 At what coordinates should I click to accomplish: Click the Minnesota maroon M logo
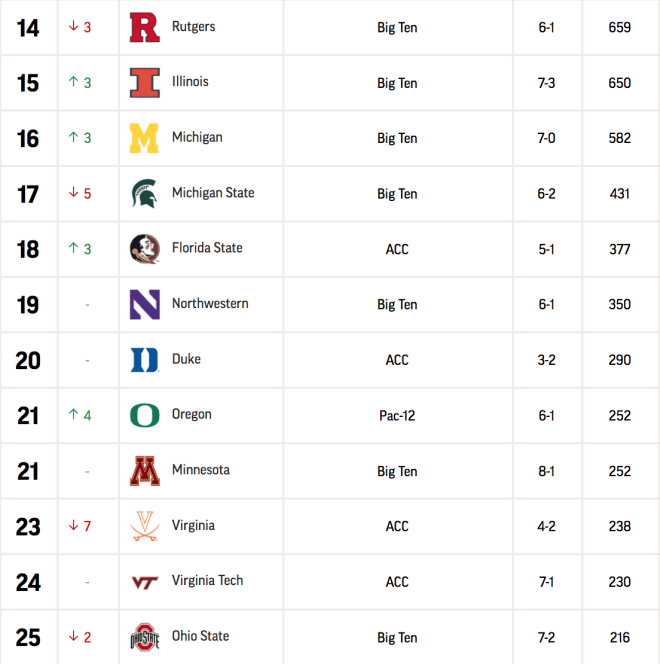tap(145, 471)
